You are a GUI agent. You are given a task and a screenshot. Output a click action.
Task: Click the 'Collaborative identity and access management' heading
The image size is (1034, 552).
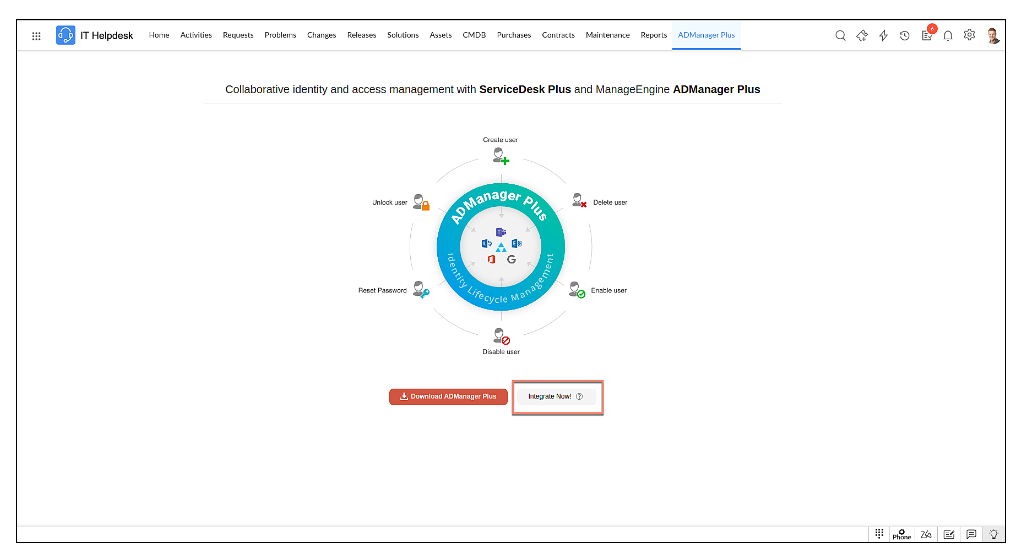[493, 89]
